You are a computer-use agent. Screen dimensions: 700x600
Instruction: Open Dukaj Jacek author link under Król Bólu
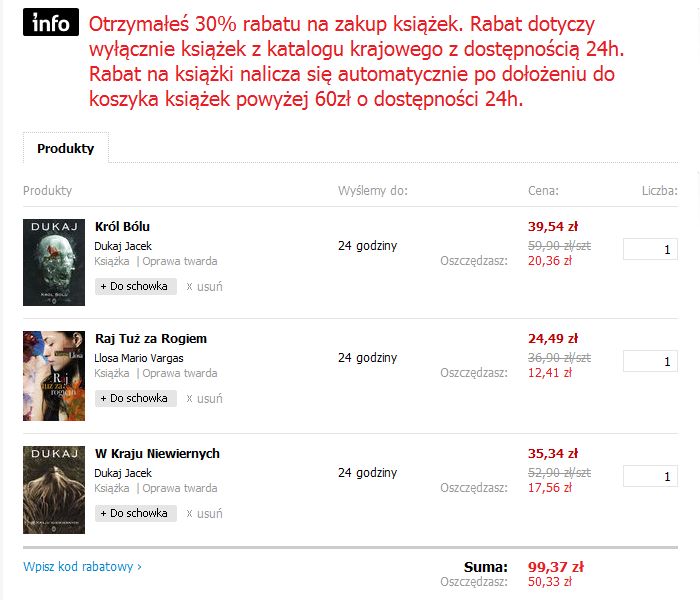(x=123, y=246)
